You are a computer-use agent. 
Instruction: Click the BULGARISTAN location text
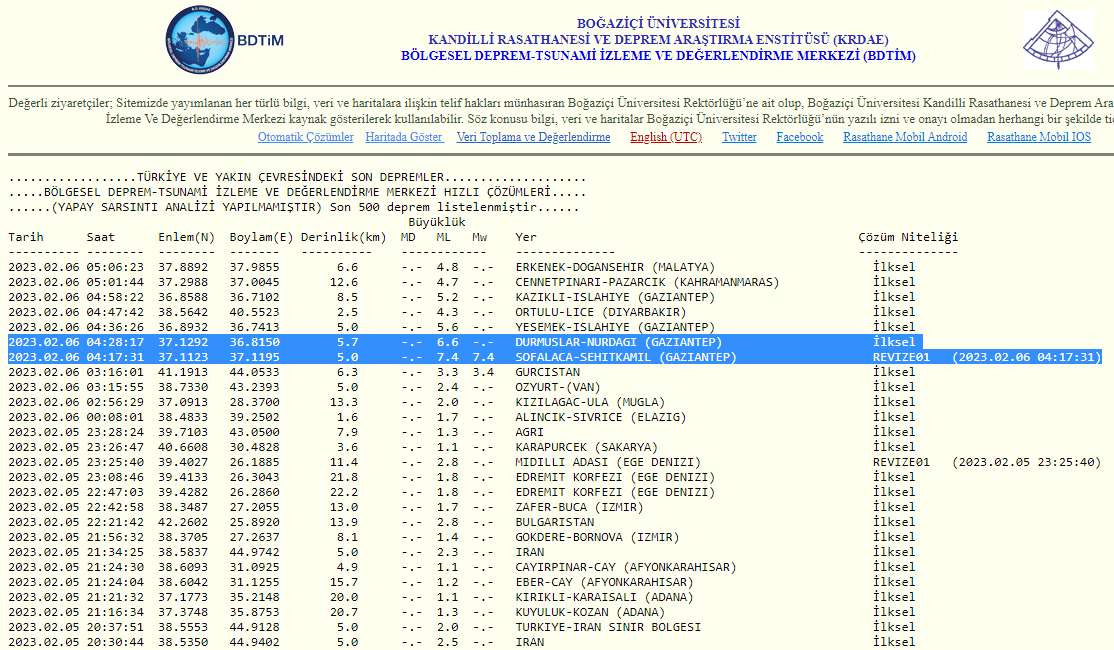[555, 522]
